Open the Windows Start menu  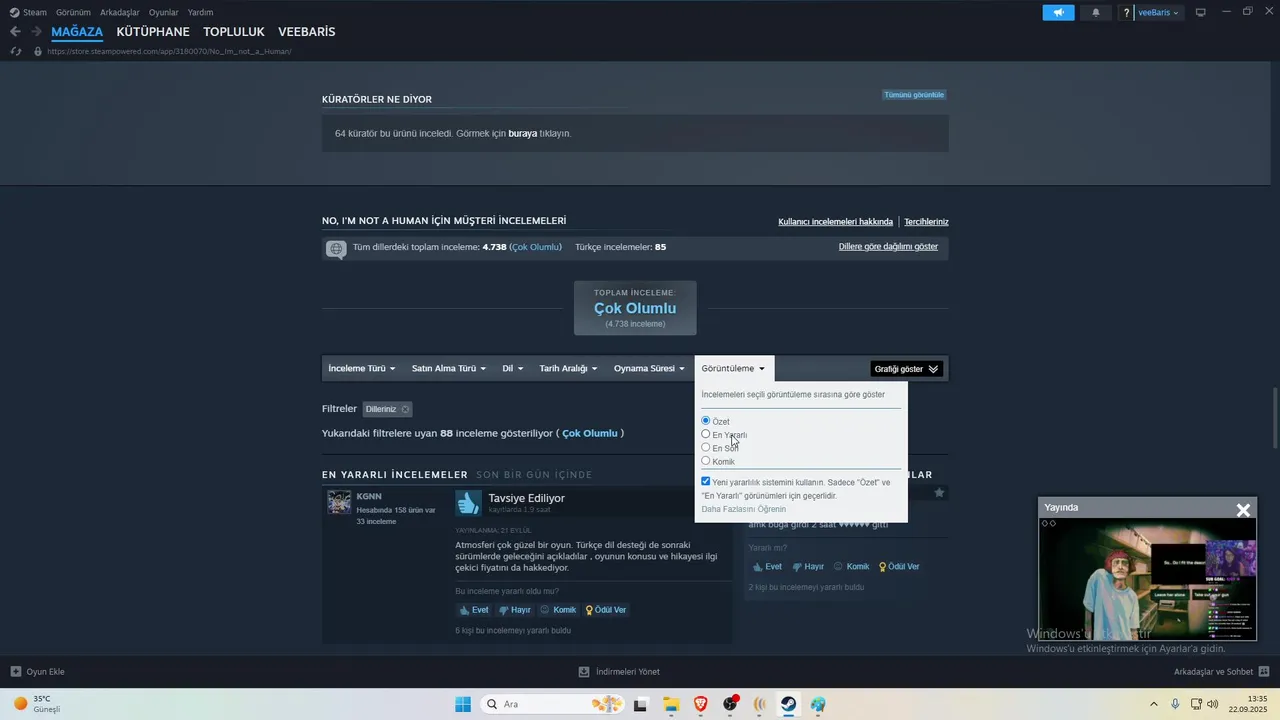point(463,704)
